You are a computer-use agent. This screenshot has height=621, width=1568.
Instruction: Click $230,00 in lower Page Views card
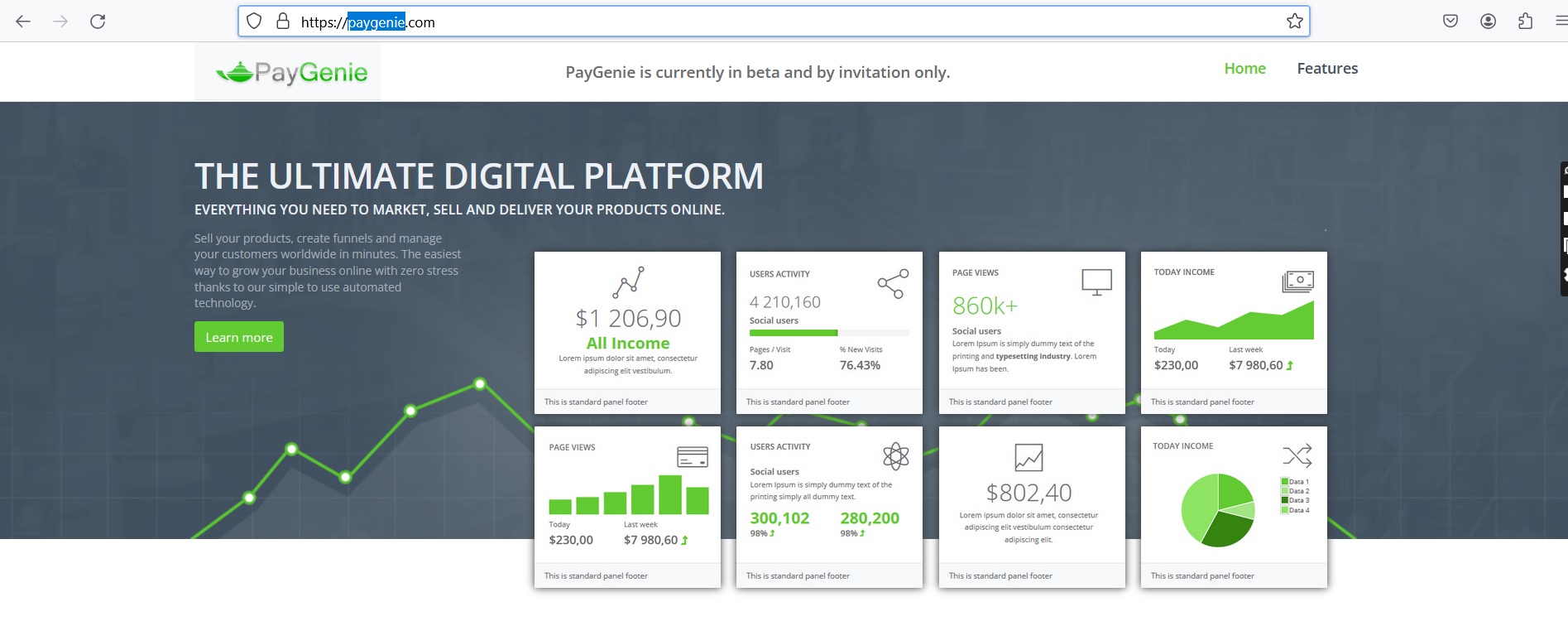tap(571, 540)
